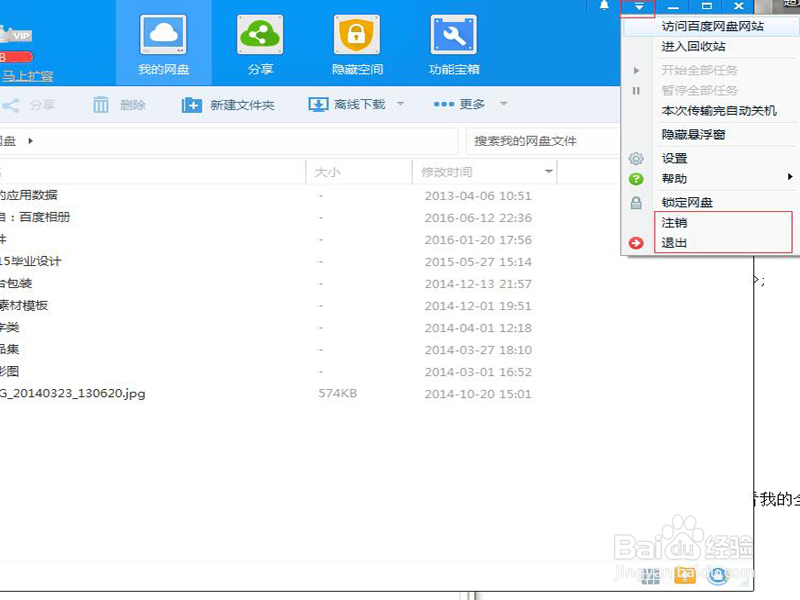Click the date 2014-03-27 18:10
The height and width of the screenshot is (600, 800).
478,350
